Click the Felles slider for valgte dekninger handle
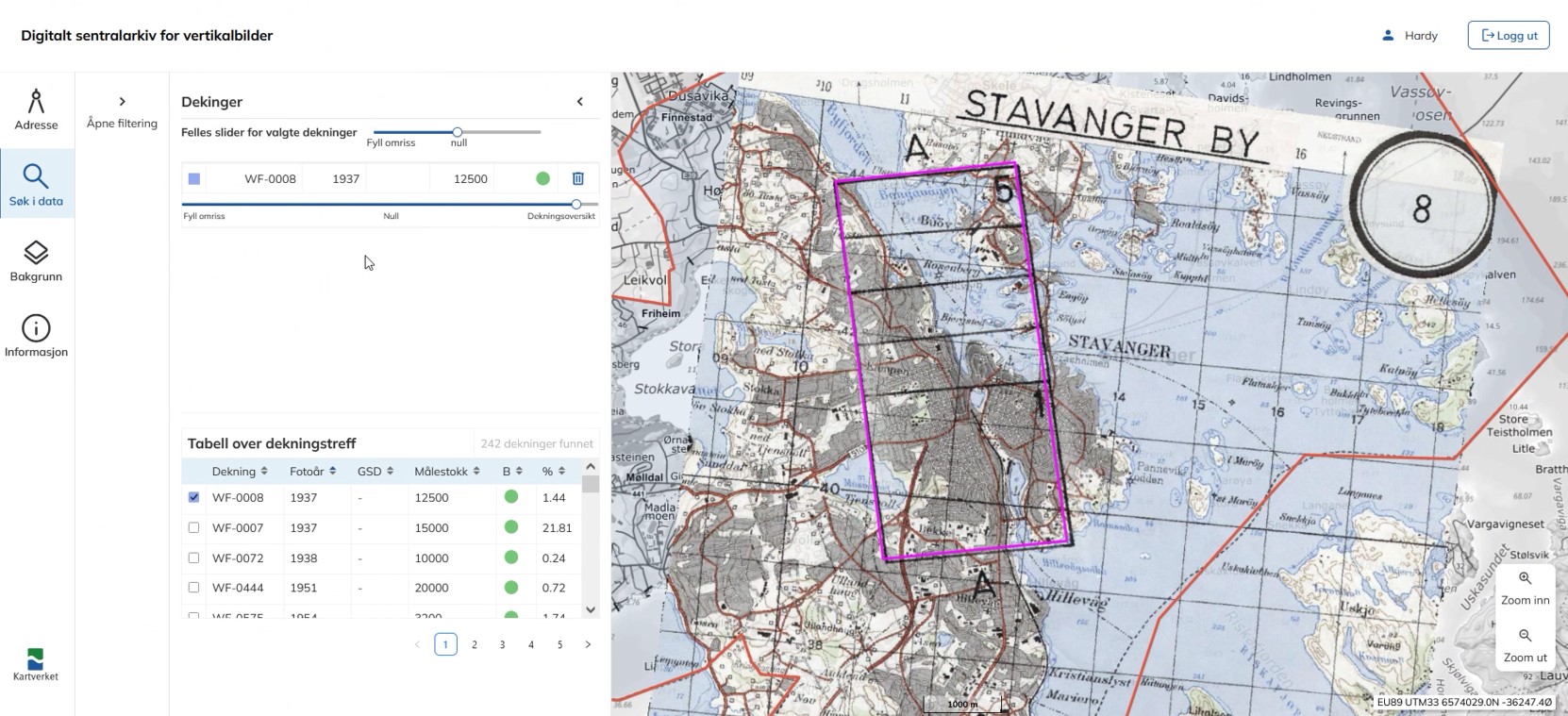This screenshot has height=716, width=1568. coord(458,132)
